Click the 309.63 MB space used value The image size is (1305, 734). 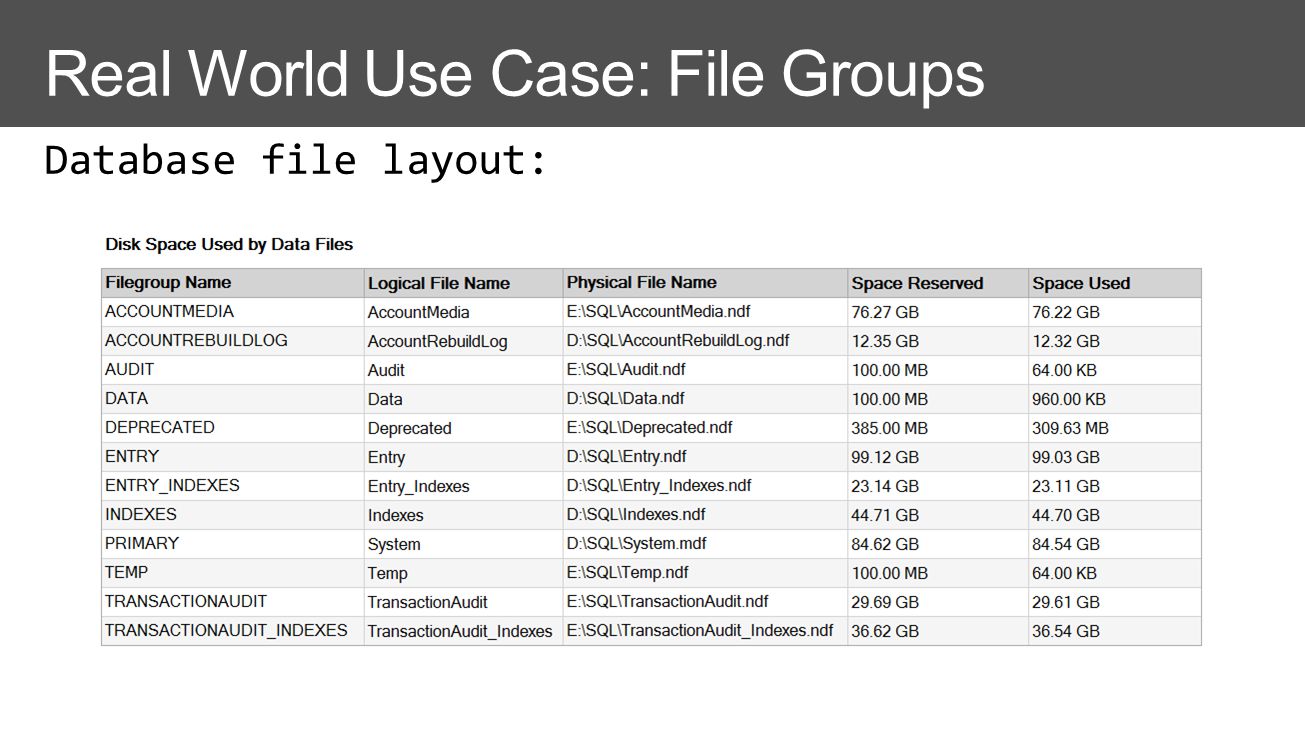pyautogui.click(x=1071, y=429)
